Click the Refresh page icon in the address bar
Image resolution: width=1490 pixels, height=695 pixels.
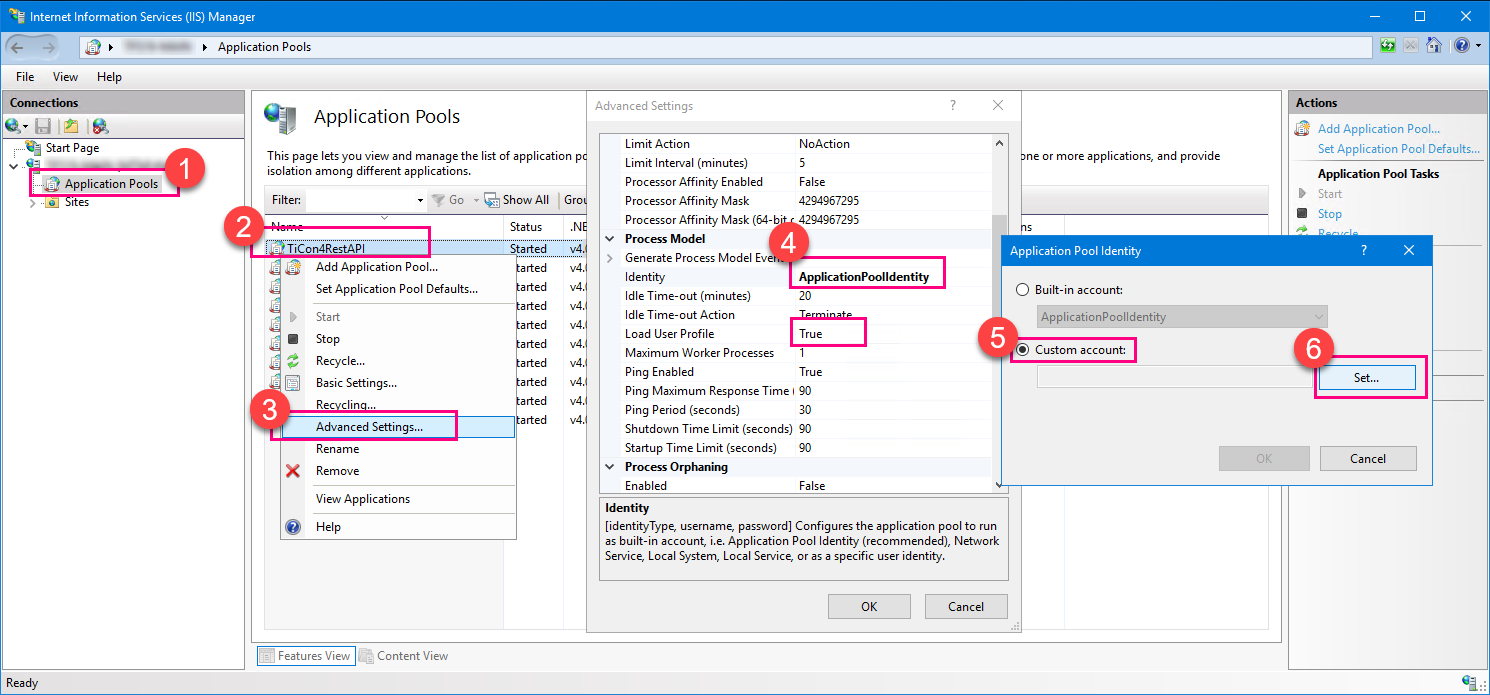pyautogui.click(x=1388, y=46)
